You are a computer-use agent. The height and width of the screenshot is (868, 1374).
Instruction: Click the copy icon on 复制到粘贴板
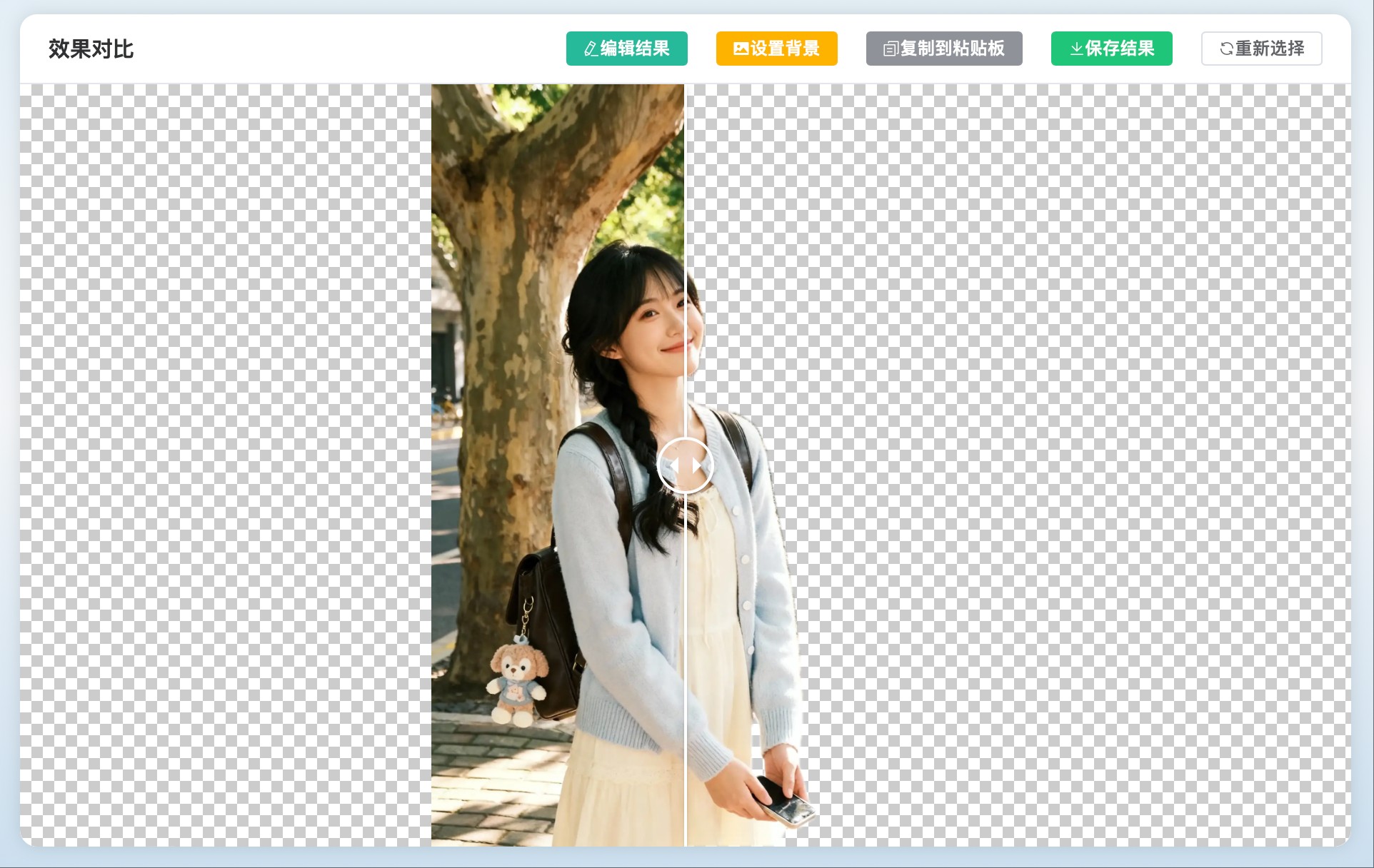891,49
